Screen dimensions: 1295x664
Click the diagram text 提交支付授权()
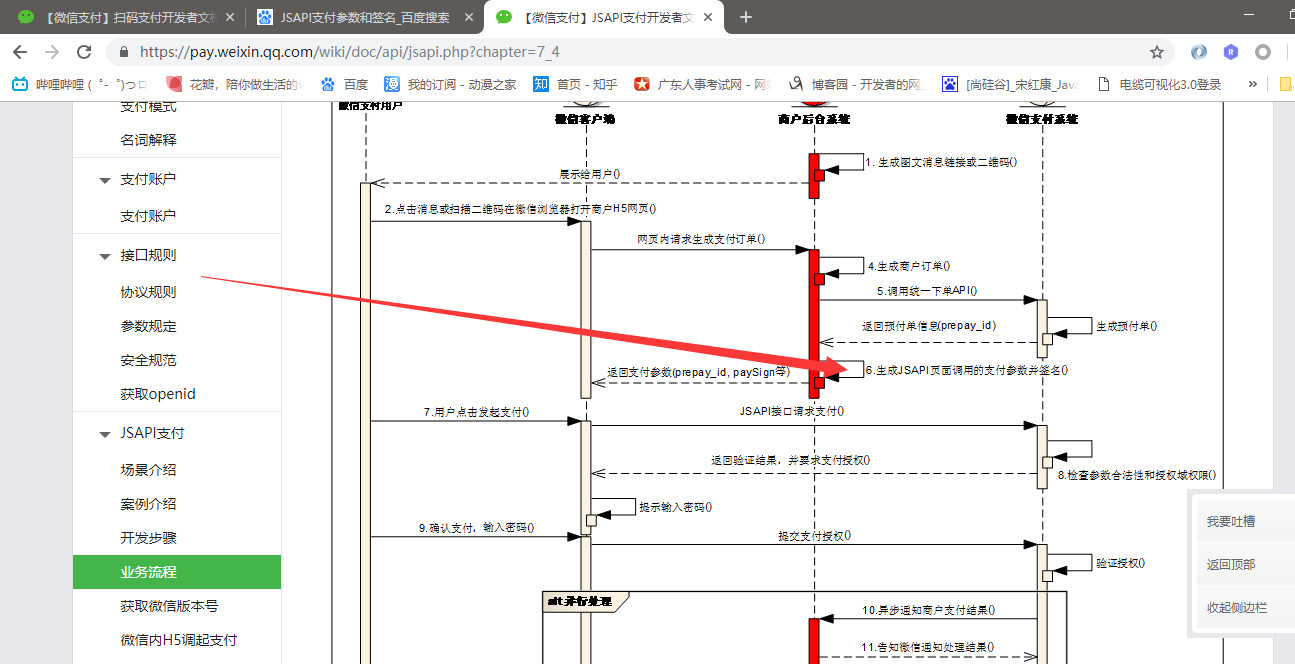pyautogui.click(x=815, y=536)
